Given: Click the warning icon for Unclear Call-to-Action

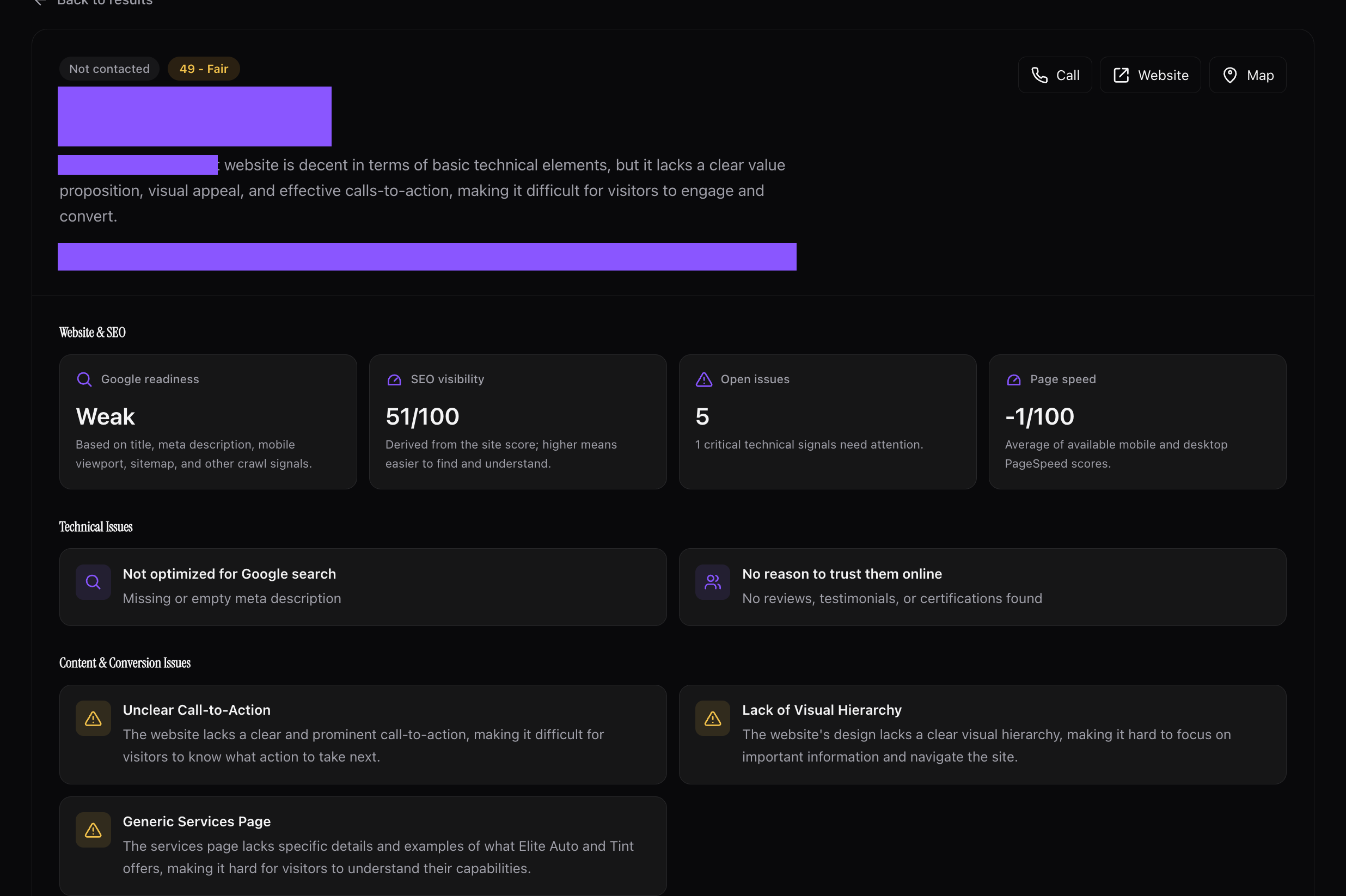Looking at the screenshot, I should [93, 719].
